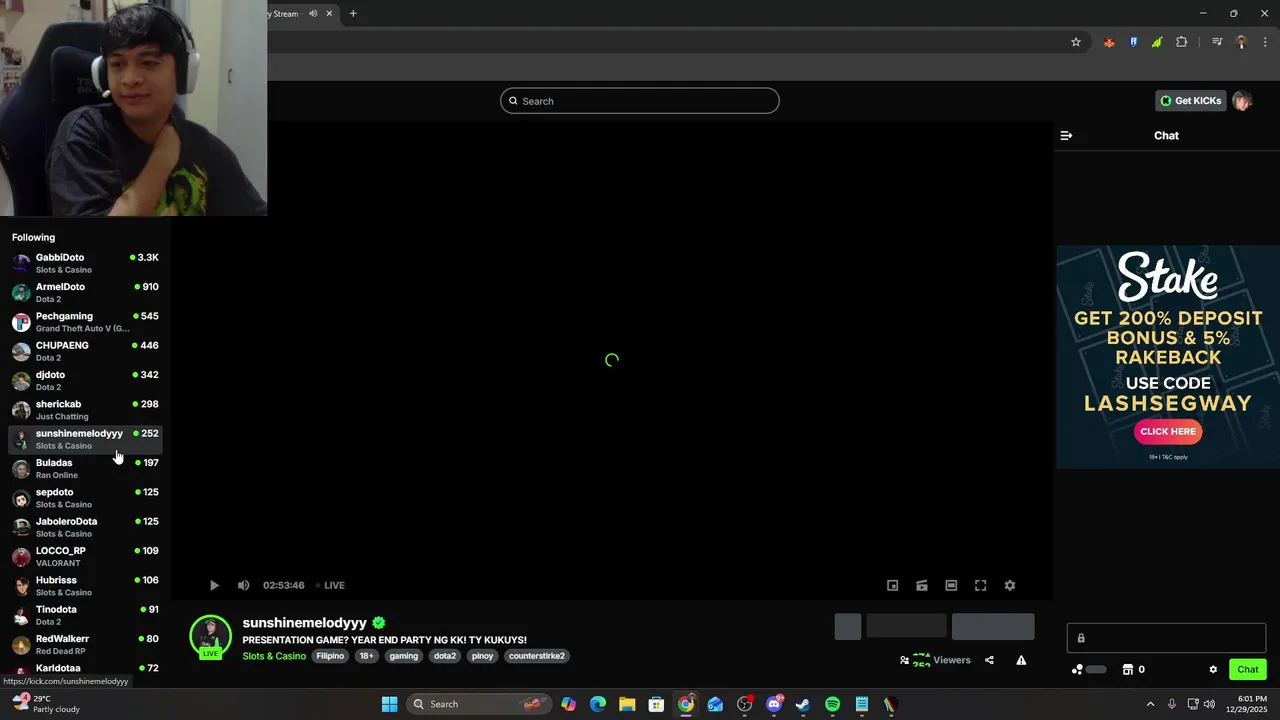1280x720 pixels.
Task: Report stream with warning triangle icon
Action: click(1021, 660)
